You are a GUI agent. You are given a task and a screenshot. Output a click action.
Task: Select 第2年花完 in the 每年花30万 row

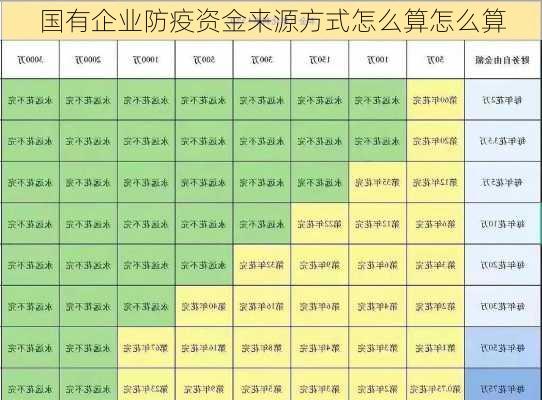pyautogui.click(x=436, y=306)
